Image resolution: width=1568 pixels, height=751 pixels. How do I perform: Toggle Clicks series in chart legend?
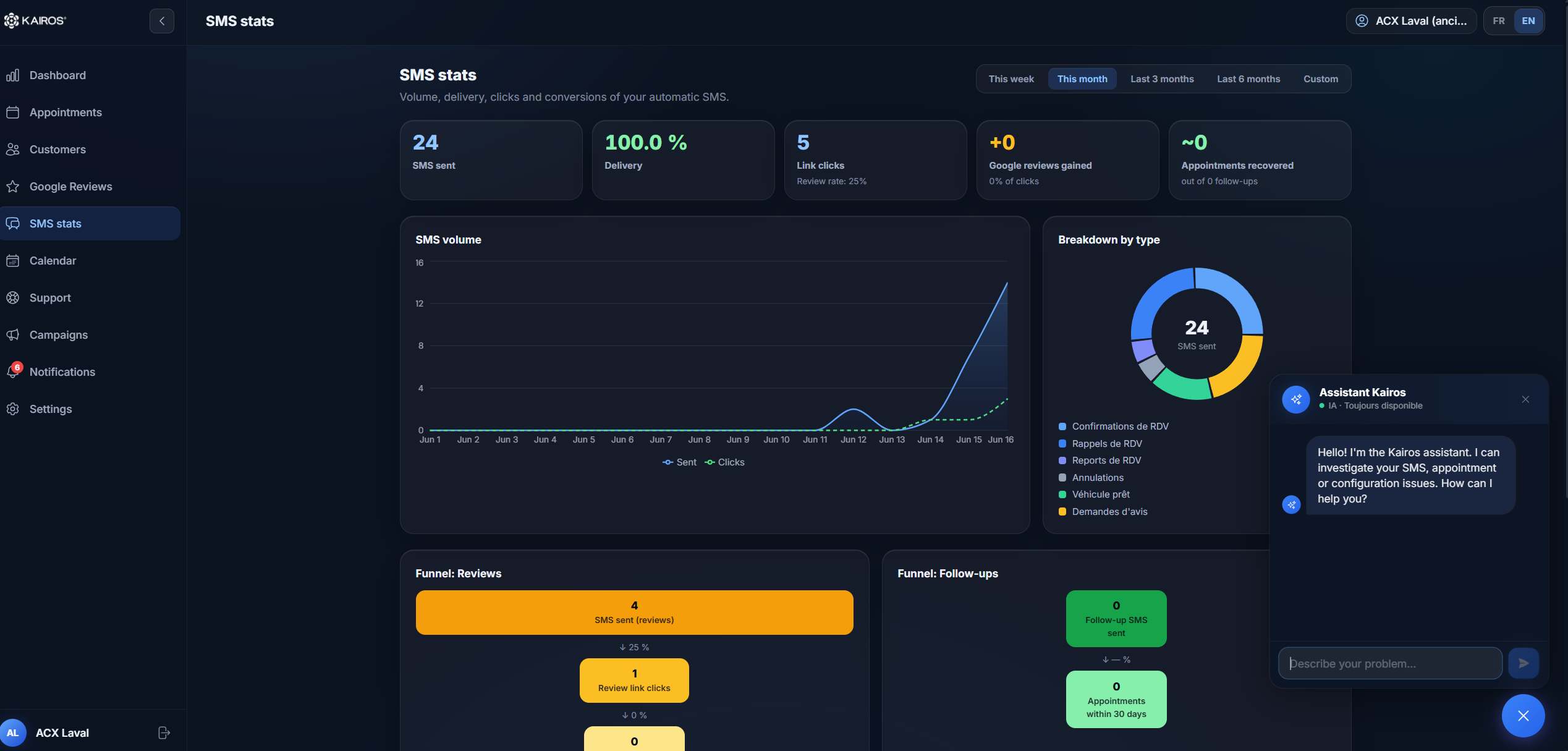(724, 462)
